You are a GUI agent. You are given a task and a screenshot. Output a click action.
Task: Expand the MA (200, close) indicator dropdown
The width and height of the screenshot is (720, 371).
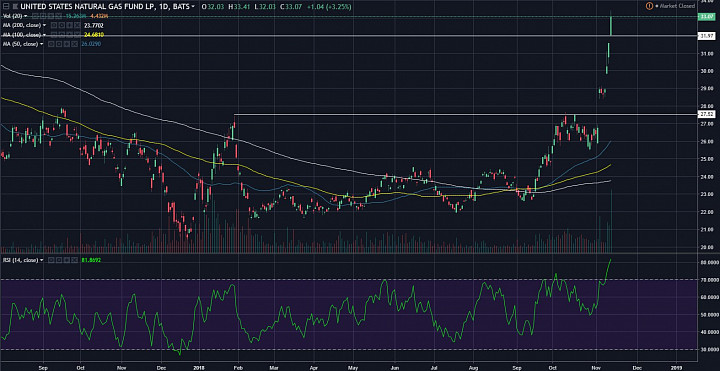[x=44, y=25]
